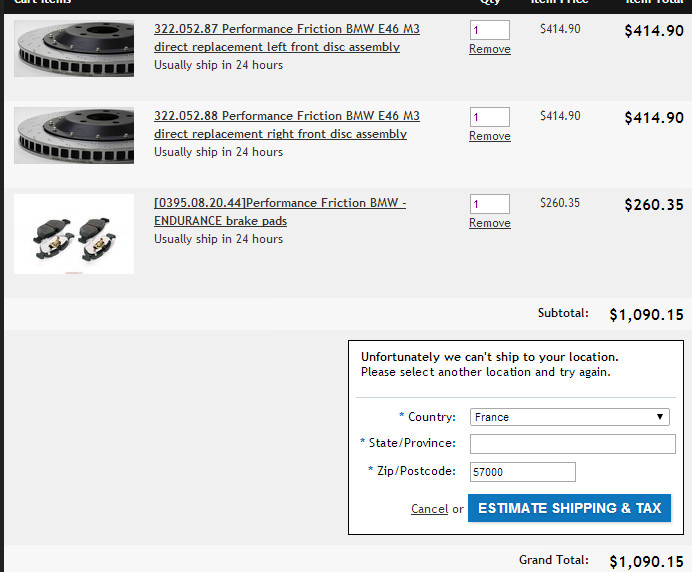
Task: Click the brake pads product thumbnail
Action: 74,234
